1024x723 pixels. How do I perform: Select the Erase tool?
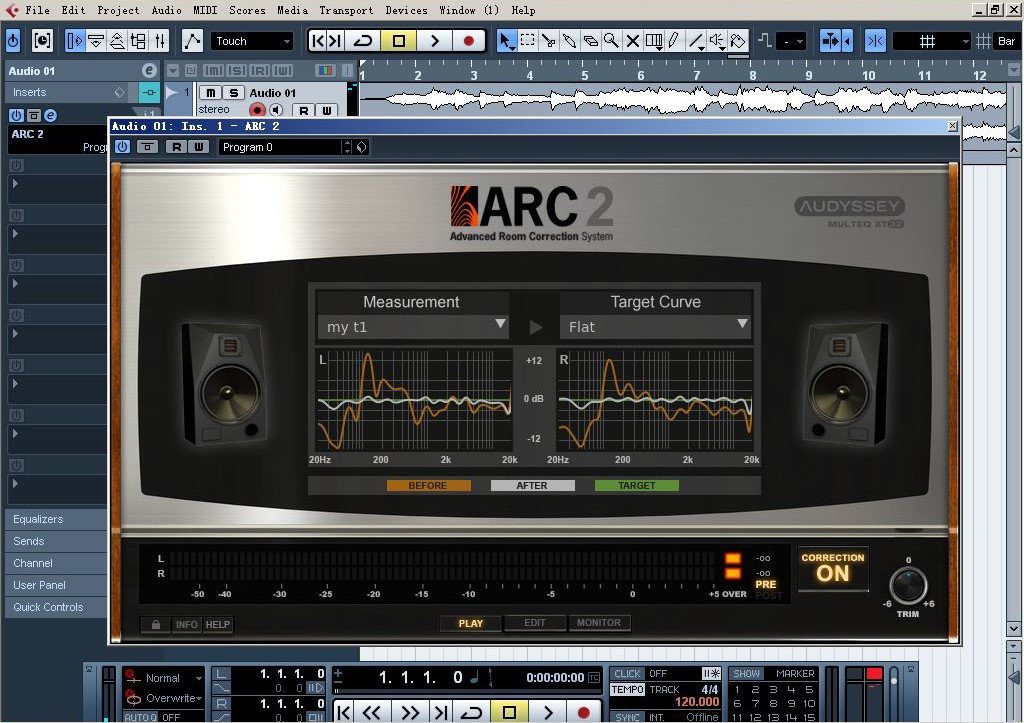point(590,40)
